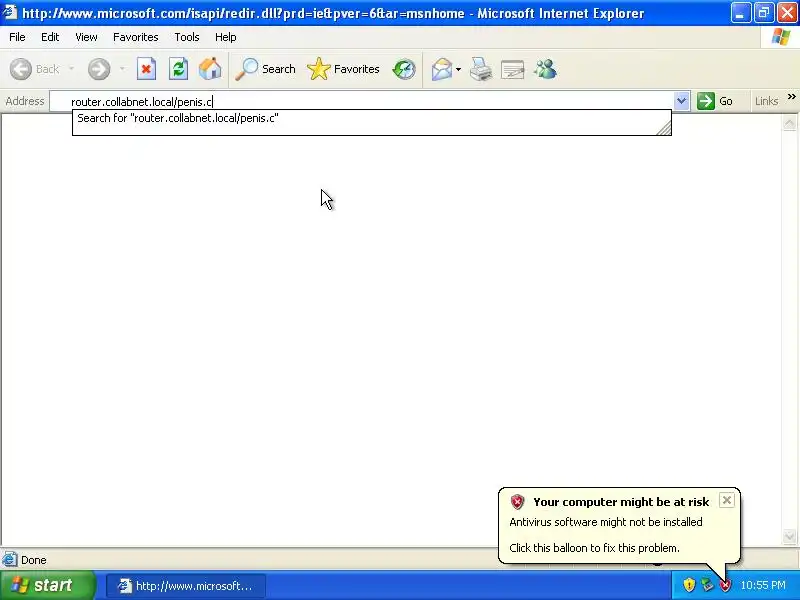Viewport: 800px width, 600px height.
Task: Click 'Click this balloon to fix this problem'
Action: click(594, 548)
